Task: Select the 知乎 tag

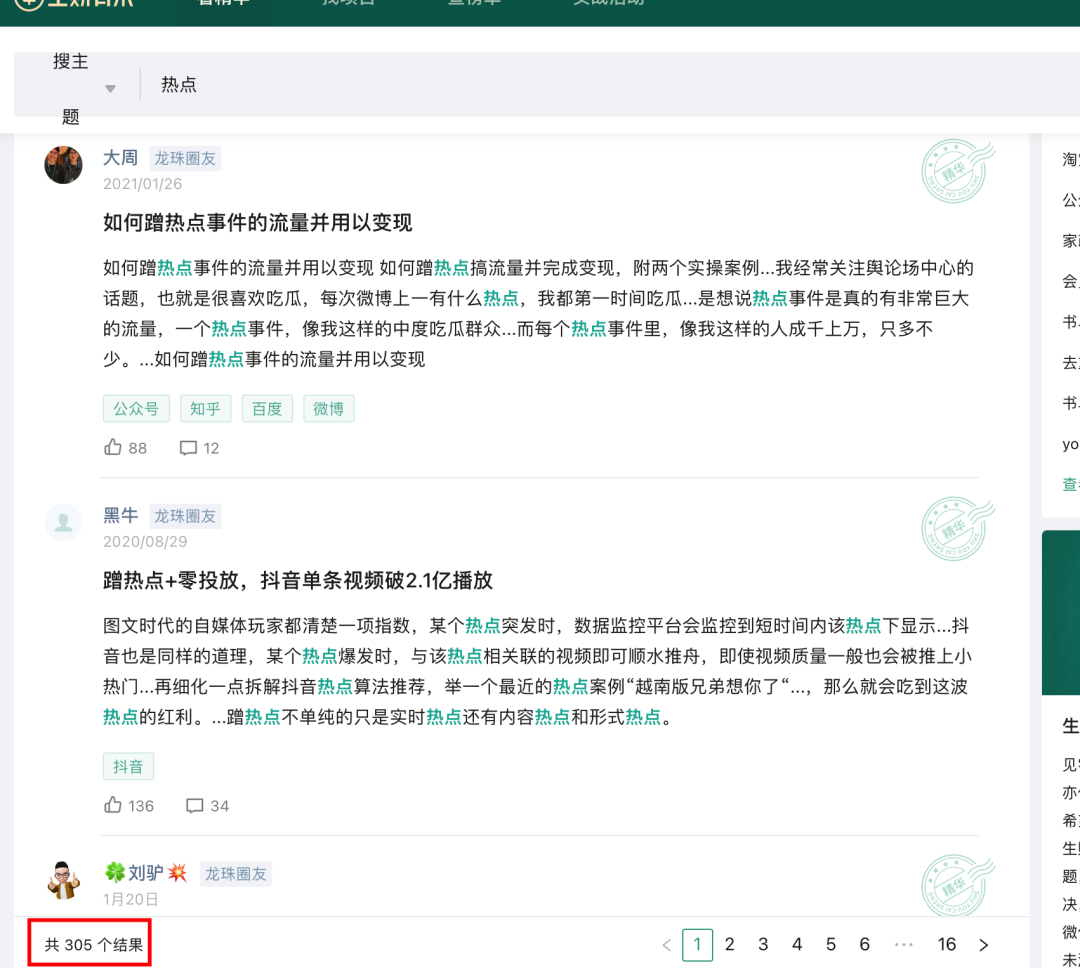Action: (x=205, y=409)
